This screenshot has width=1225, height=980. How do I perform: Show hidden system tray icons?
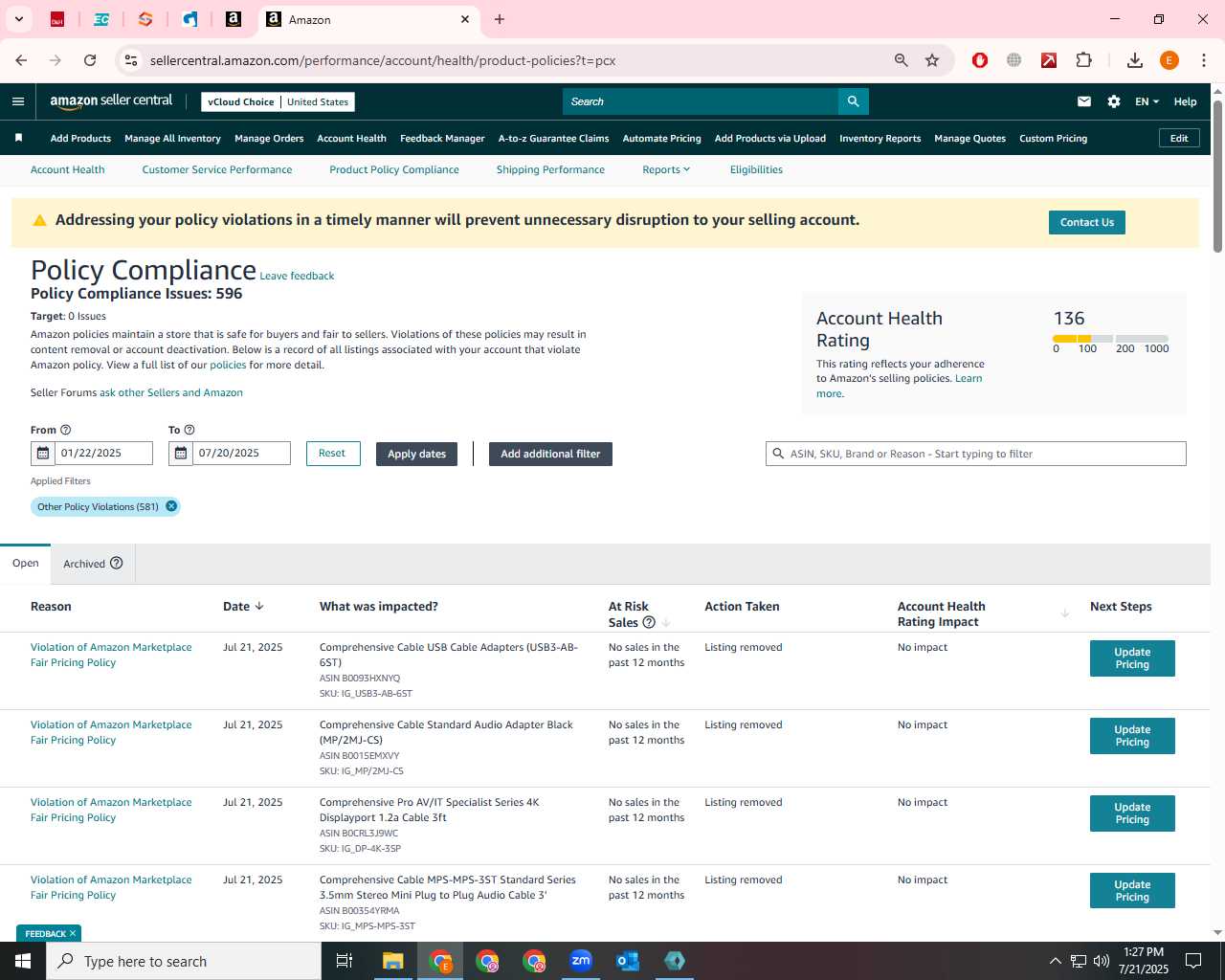tap(1055, 961)
